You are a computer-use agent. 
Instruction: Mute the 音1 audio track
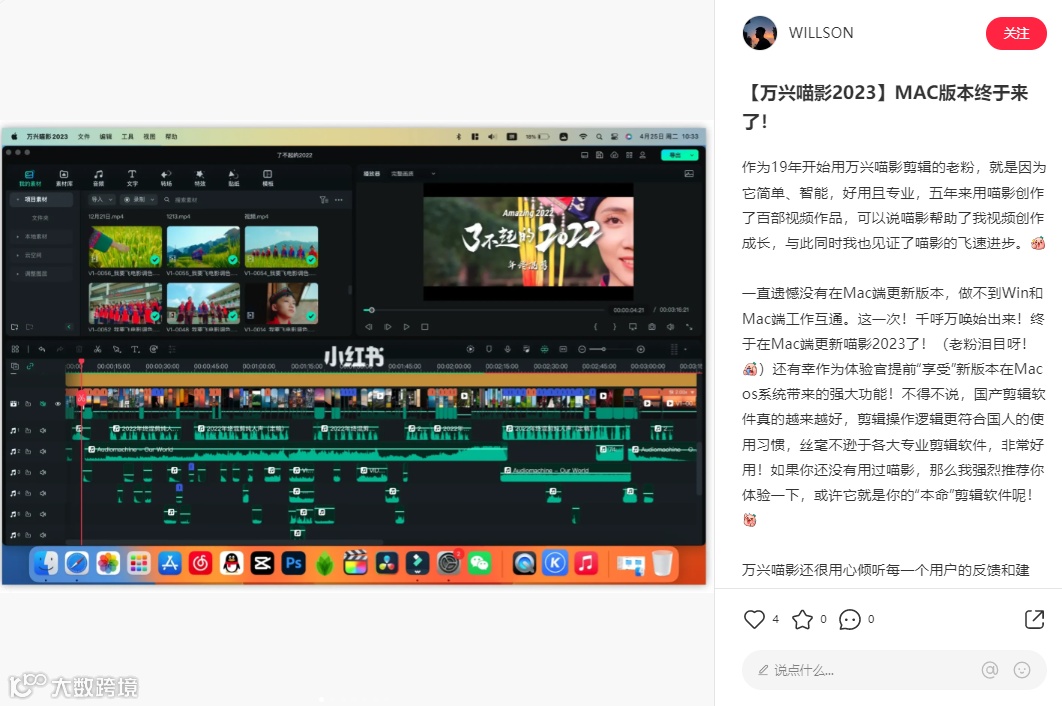click(42, 430)
